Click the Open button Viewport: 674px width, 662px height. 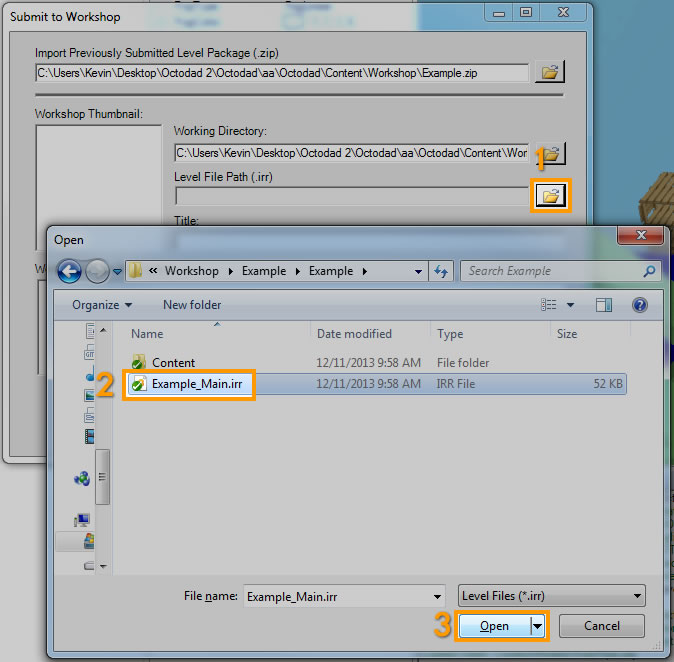pos(494,626)
